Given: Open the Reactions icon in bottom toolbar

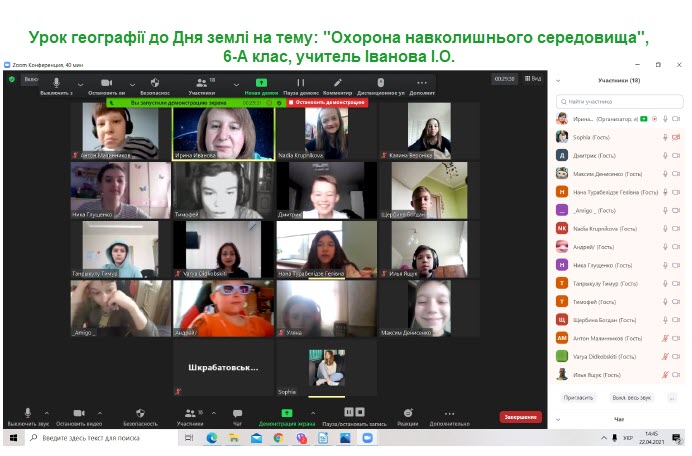Looking at the screenshot, I should coord(408,413).
